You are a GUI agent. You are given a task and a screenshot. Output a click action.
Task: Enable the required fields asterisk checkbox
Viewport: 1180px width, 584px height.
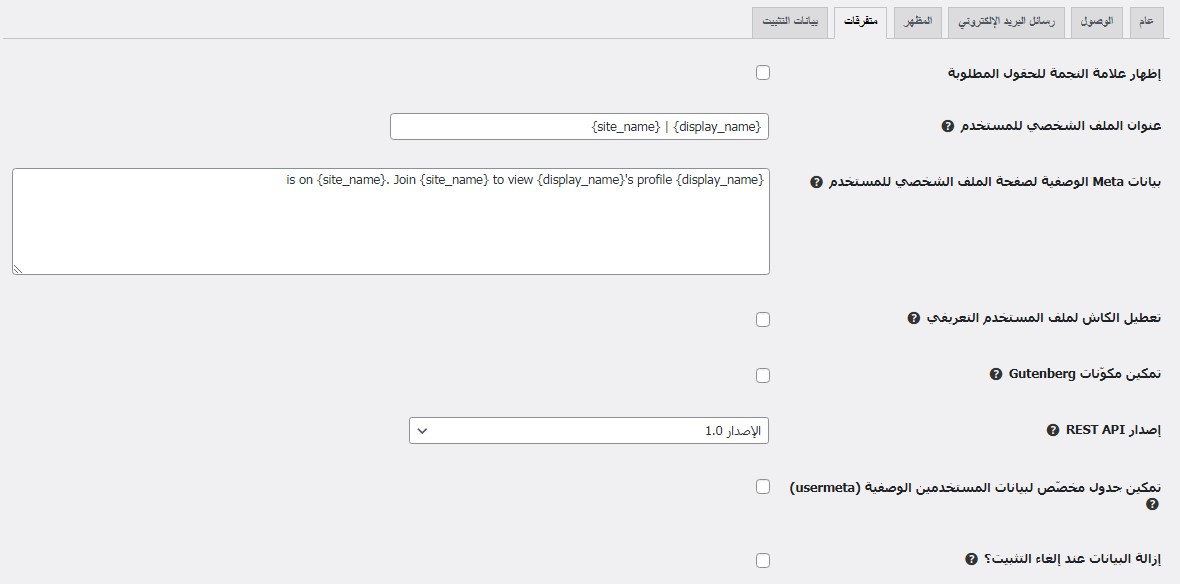763,72
